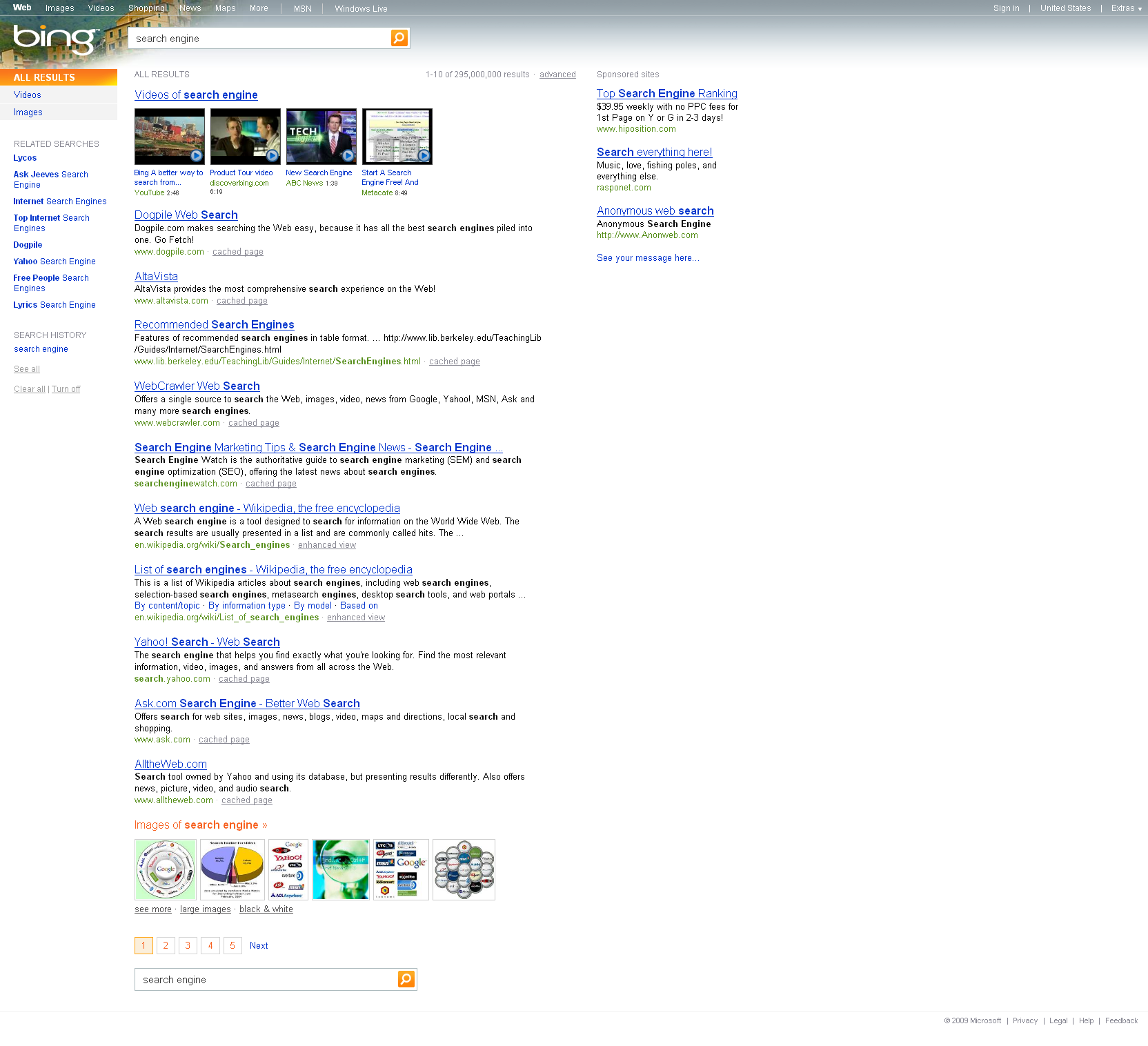
Task: Open the Dogpile Web Search result
Action: [x=186, y=215]
